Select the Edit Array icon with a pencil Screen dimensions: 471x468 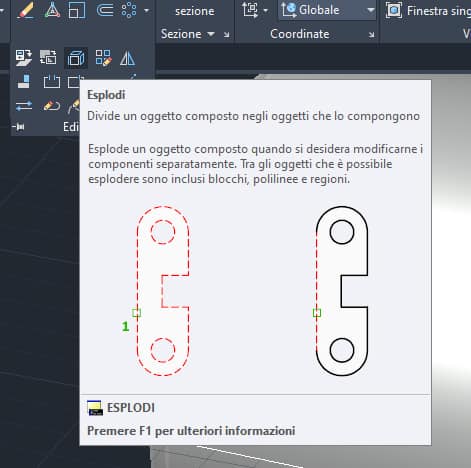[x=103, y=58]
